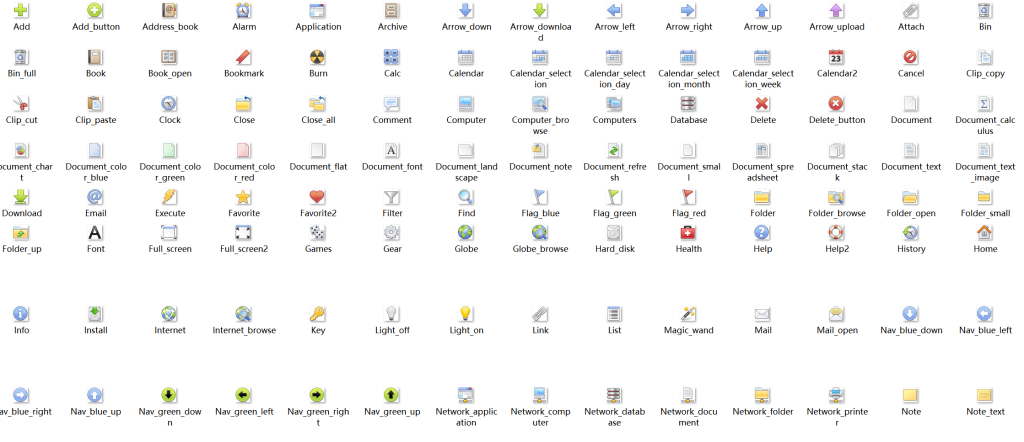Click the Document_font icon
This screenshot has width=1024, height=442.
click(392, 150)
